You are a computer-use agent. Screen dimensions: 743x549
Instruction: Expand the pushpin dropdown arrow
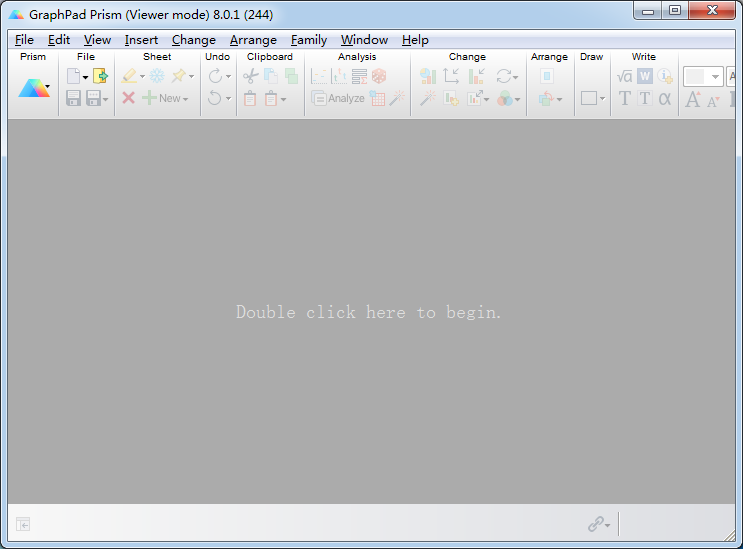pyautogui.click(x=191, y=76)
